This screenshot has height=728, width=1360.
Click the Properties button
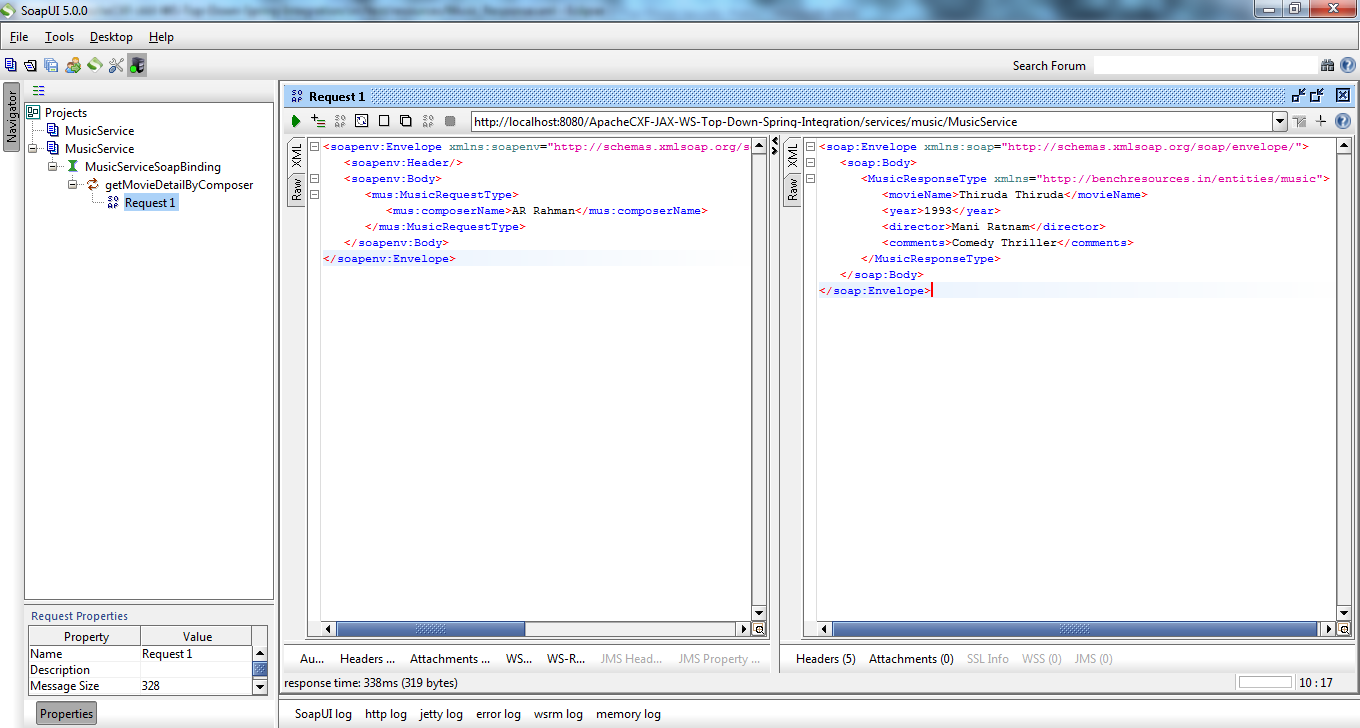coord(65,713)
